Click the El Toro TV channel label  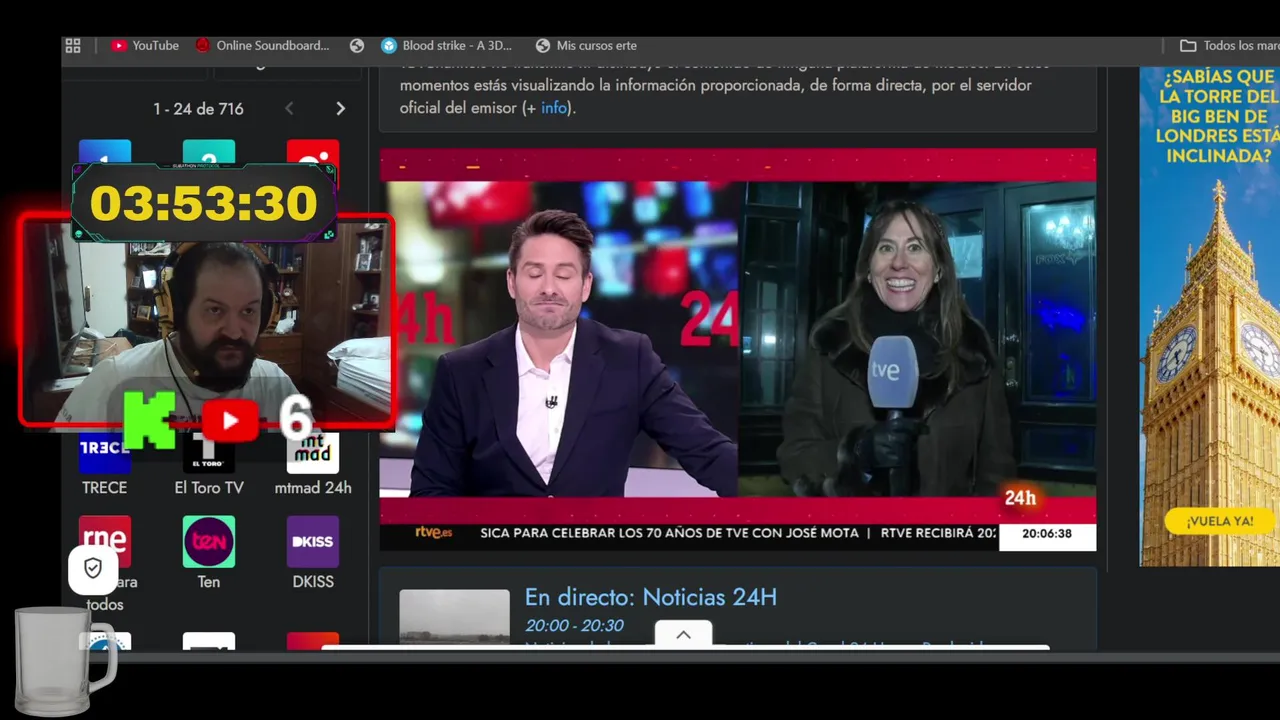[209, 488]
